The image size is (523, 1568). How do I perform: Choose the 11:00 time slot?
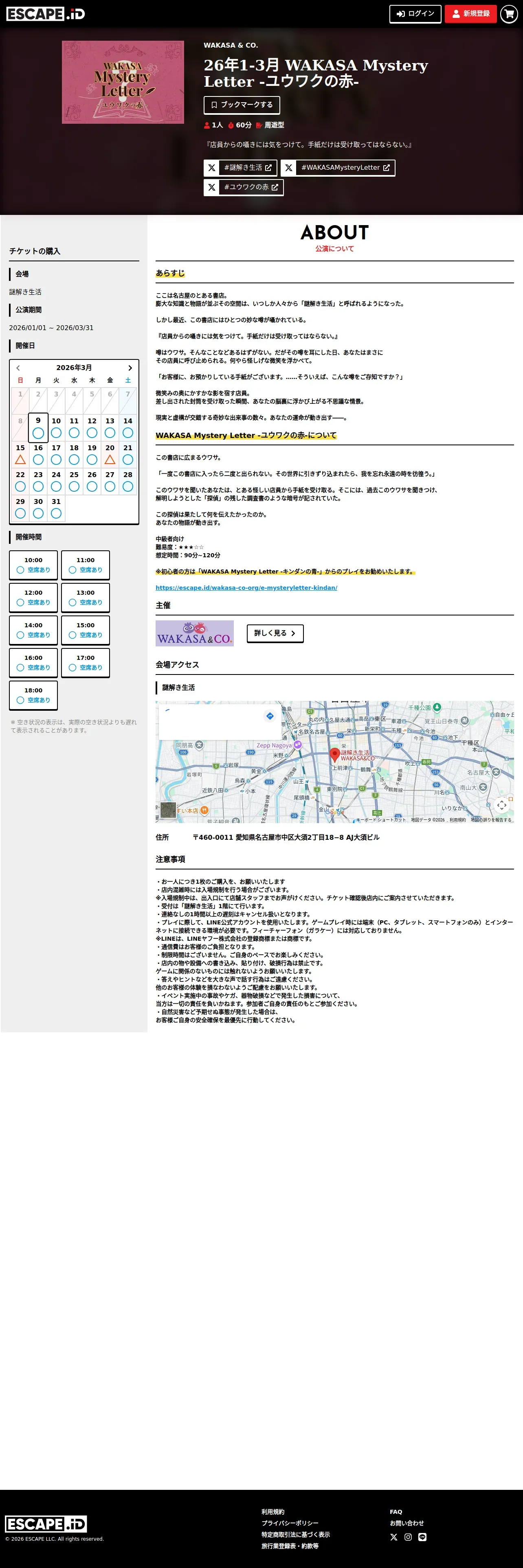tap(85, 565)
